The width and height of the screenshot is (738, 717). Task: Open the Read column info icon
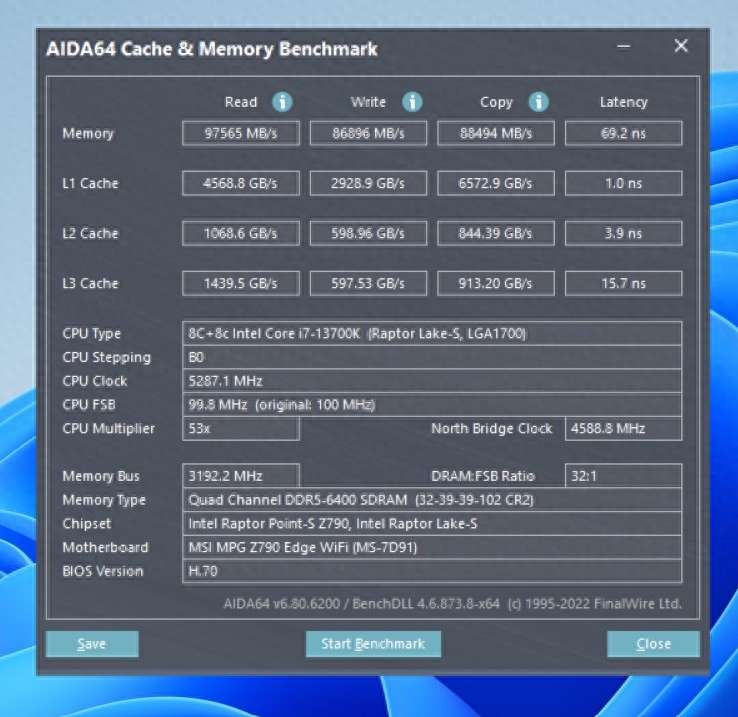pyautogui.click(x=282, y=102)
